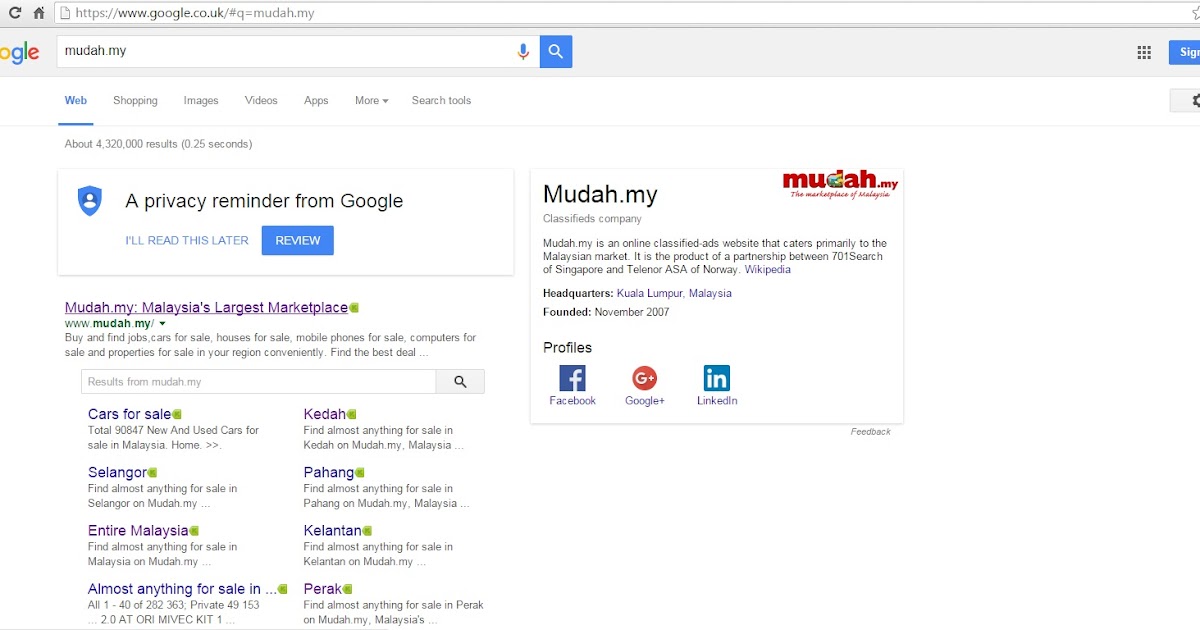1200x630 pixels.
Task: Open the Selangor sitelink
Action: (117, 472)
